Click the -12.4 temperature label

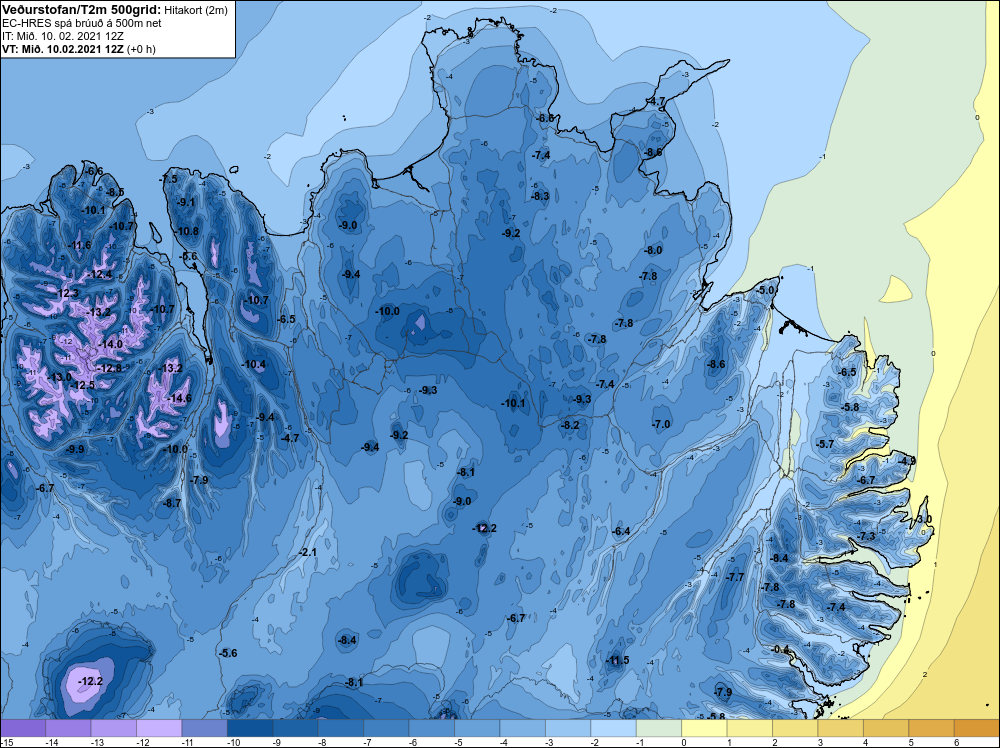[x=99, y=274]
